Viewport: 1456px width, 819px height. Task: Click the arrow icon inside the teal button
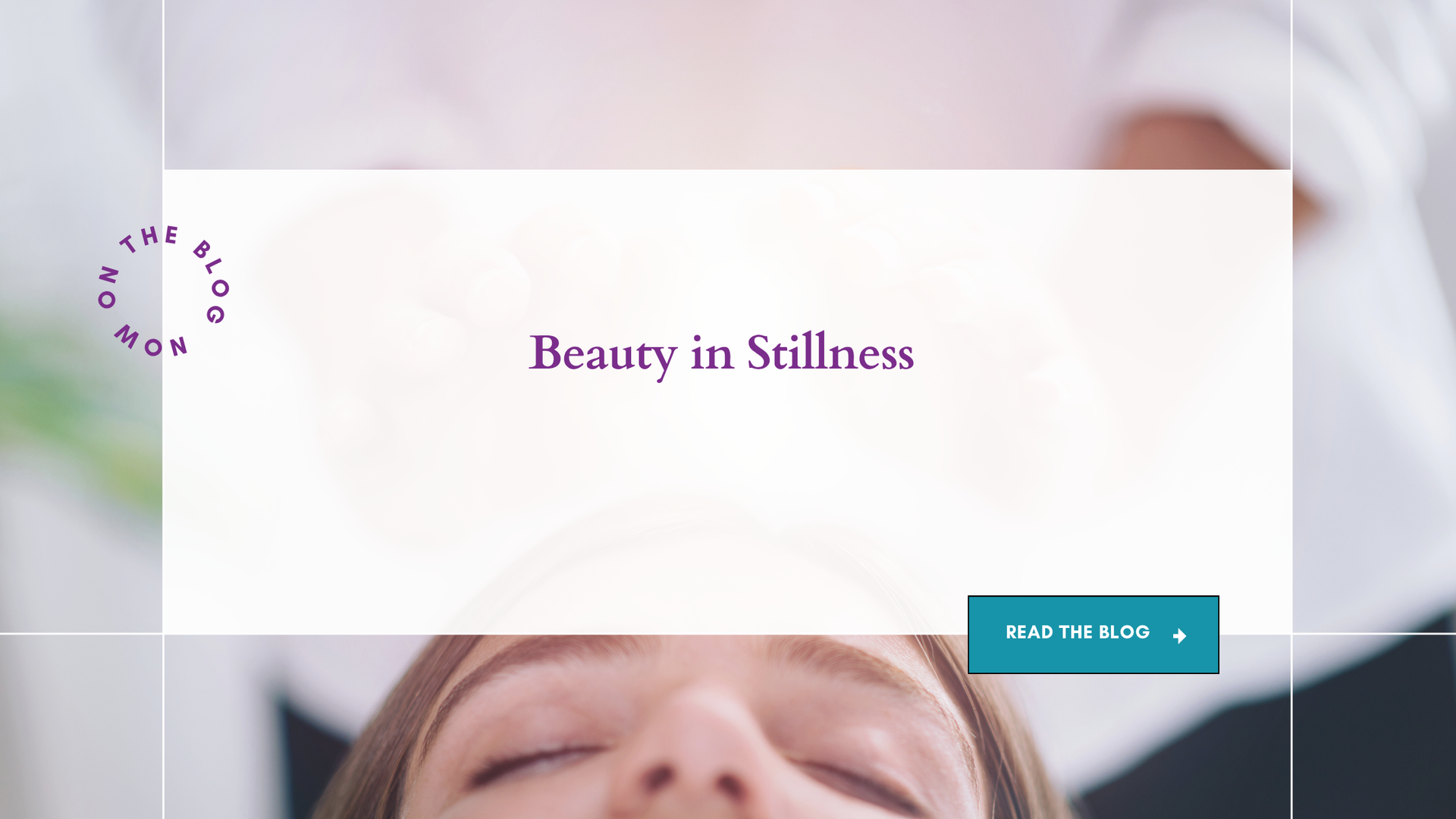pos(1180,636)
